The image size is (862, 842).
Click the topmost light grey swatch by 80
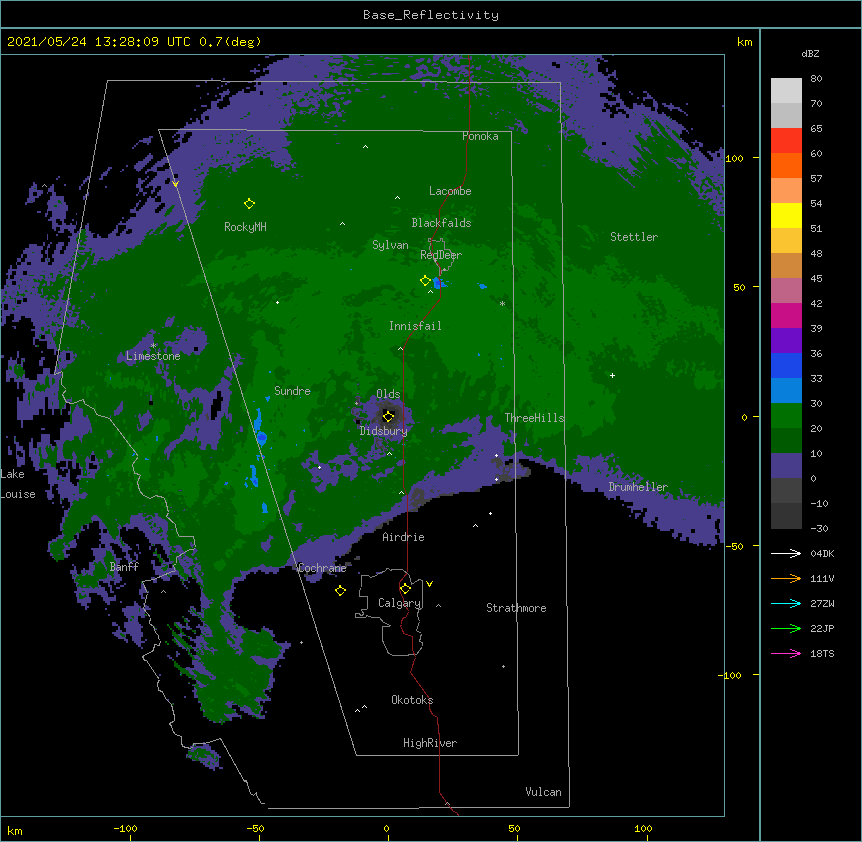pos(786,91)
